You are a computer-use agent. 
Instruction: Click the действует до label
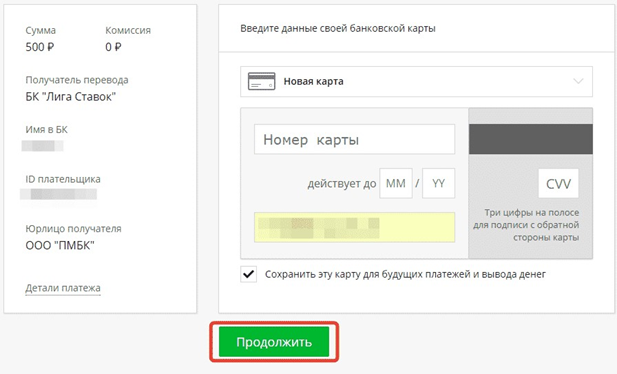click(342, 184)
